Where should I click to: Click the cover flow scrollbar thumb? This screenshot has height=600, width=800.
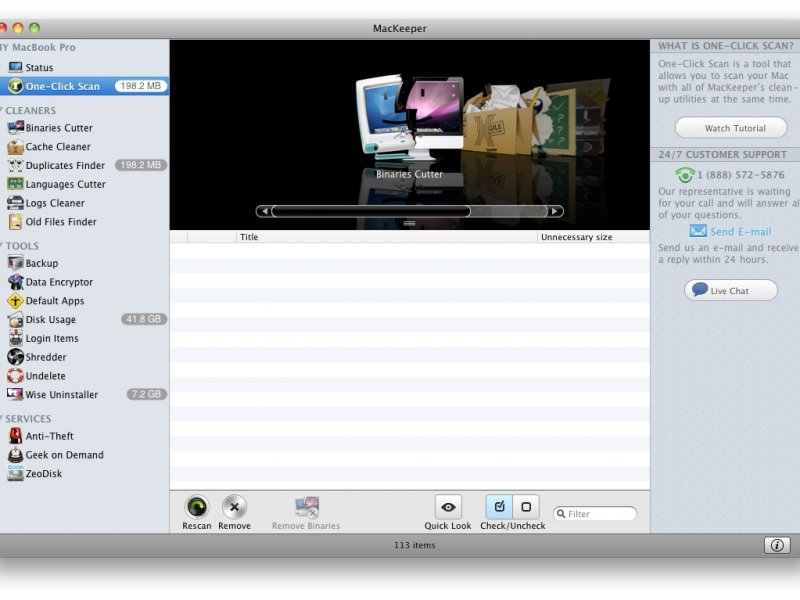[x=371, y=211]
